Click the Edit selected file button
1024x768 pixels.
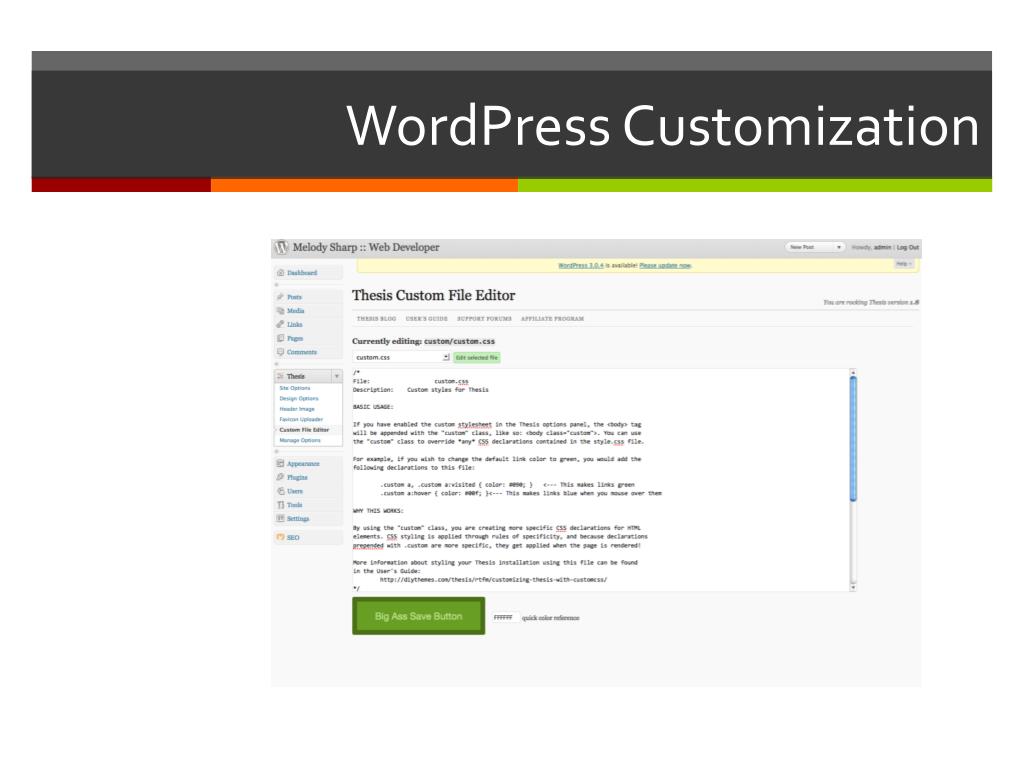pyautogui.click(x=477, y=357)
